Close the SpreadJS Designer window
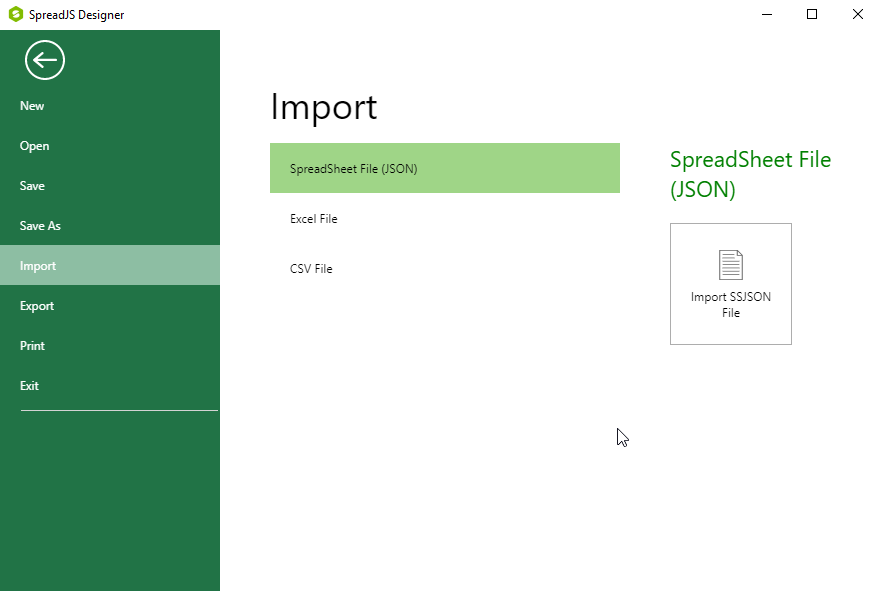 click(x=857, y=15)
